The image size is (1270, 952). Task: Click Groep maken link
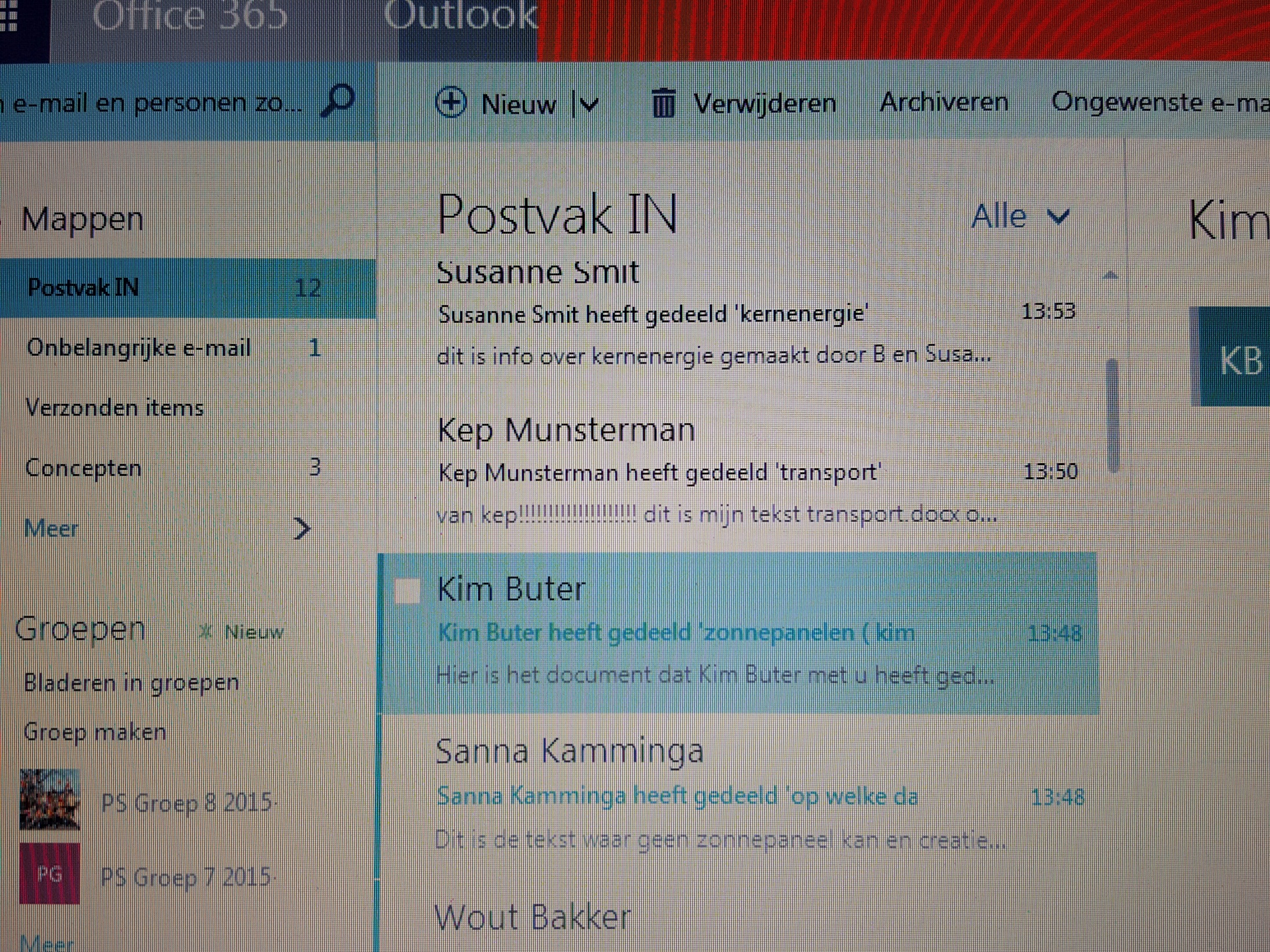96,732
